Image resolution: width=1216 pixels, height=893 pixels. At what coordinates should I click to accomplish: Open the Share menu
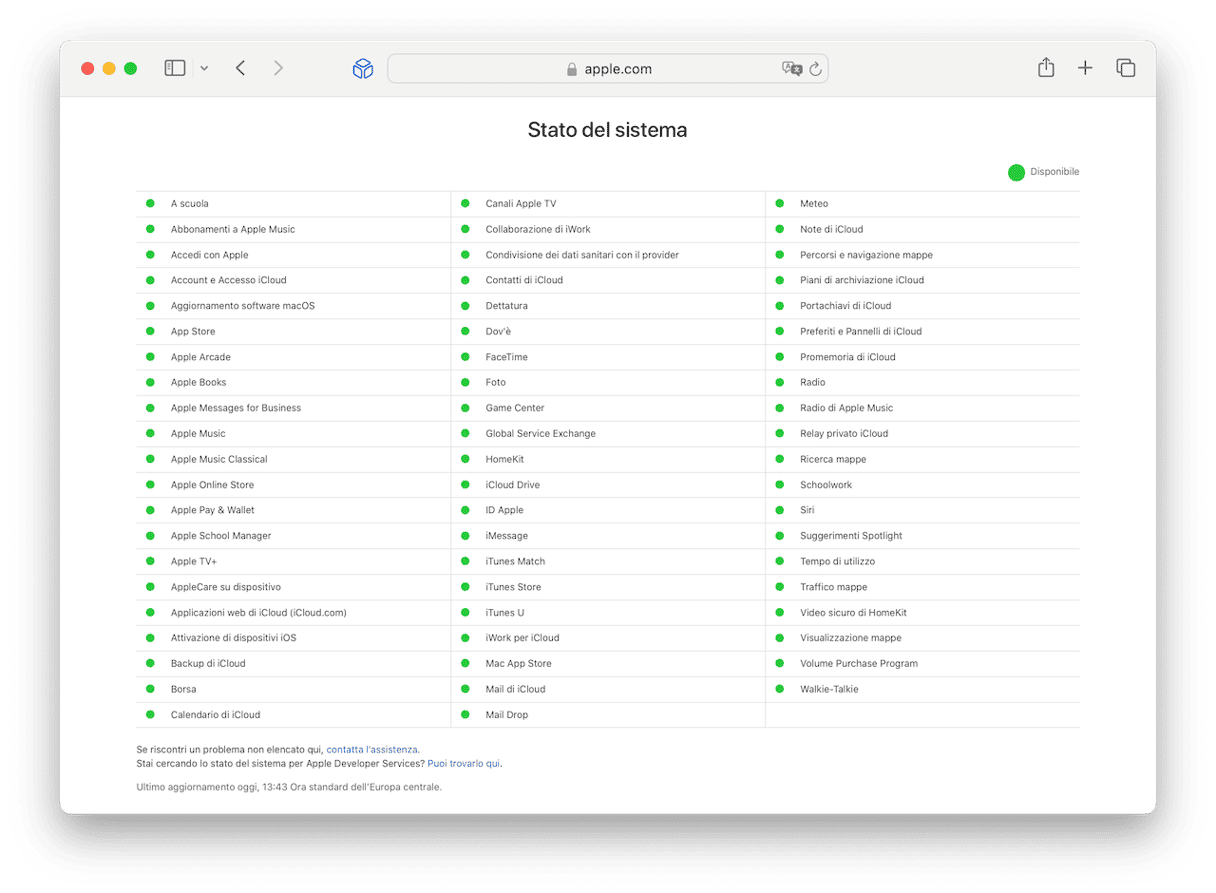coord(1046,67)
